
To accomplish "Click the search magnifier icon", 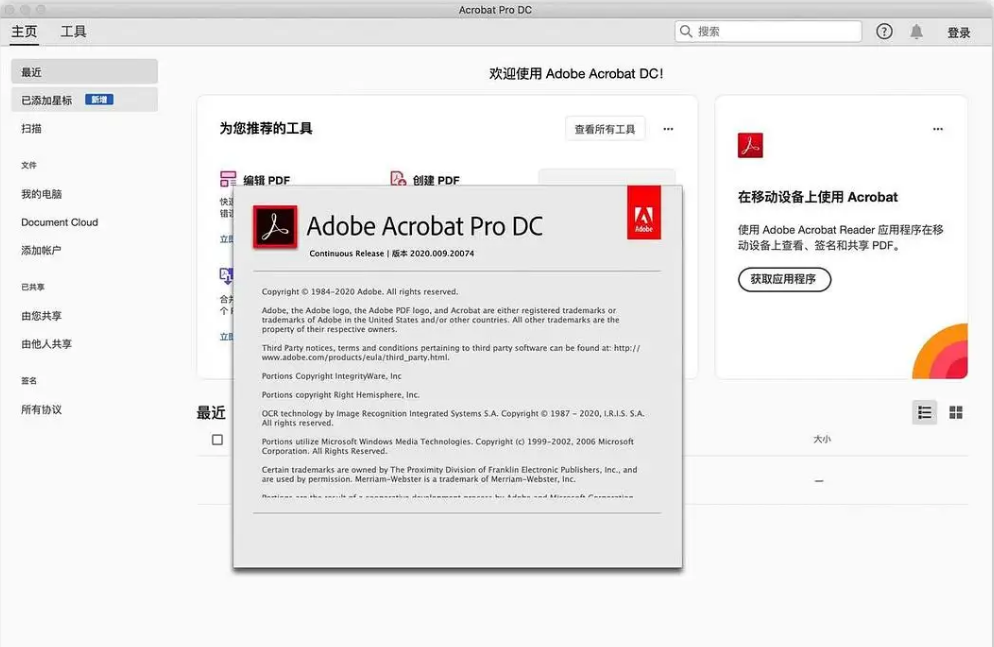I will point(686,31).
